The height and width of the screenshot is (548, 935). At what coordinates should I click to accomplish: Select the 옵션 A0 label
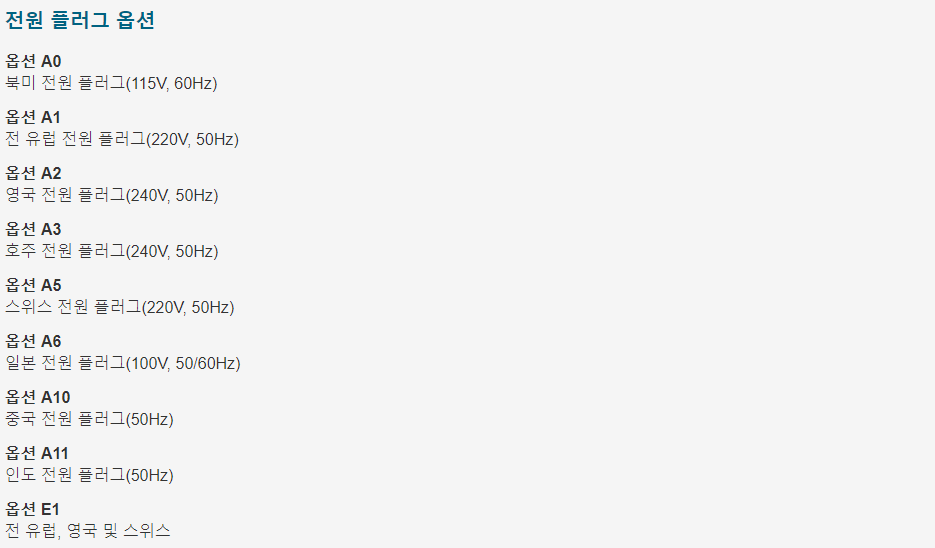pyautogui.click(x=33, y=61)
